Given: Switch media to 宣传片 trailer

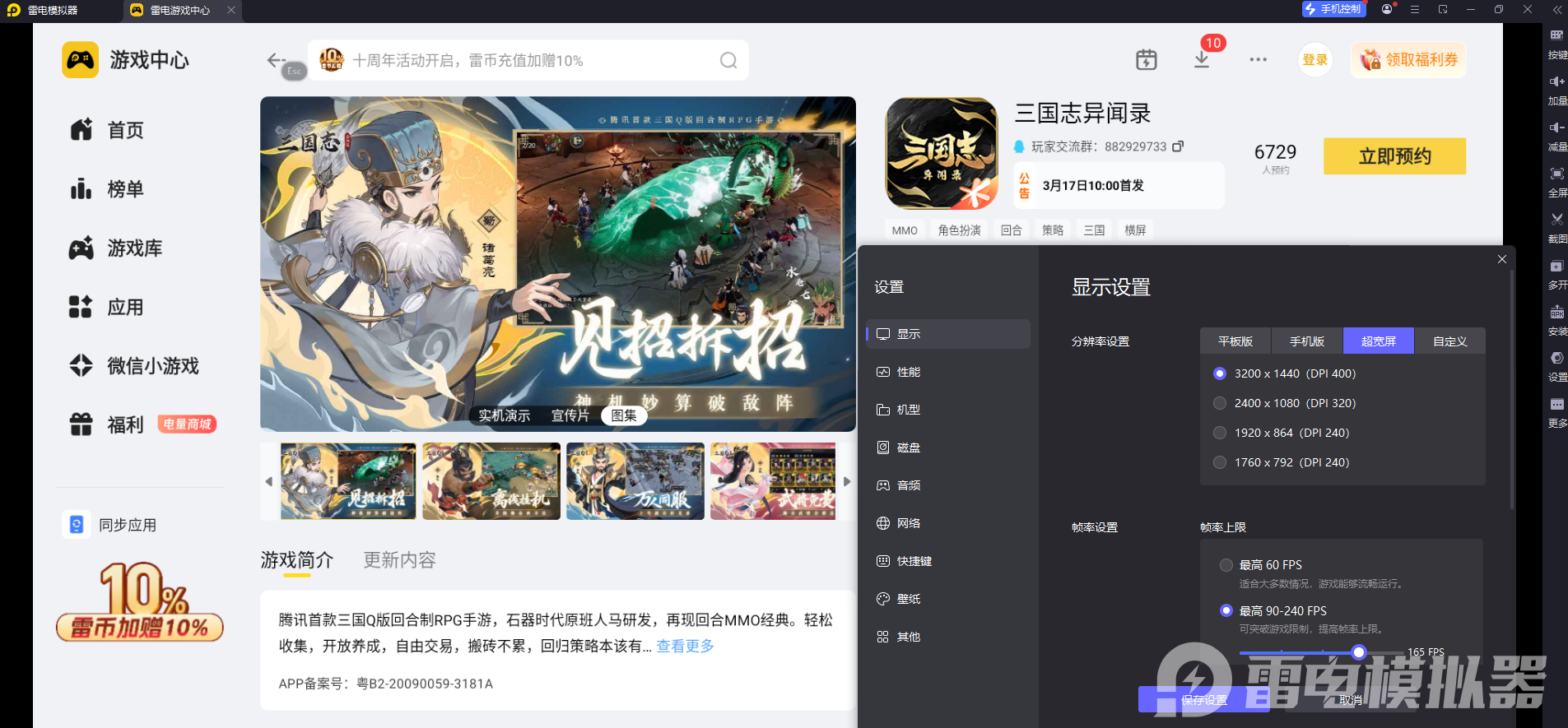Looking at the screenshot, I should click(x=570, y=415).
